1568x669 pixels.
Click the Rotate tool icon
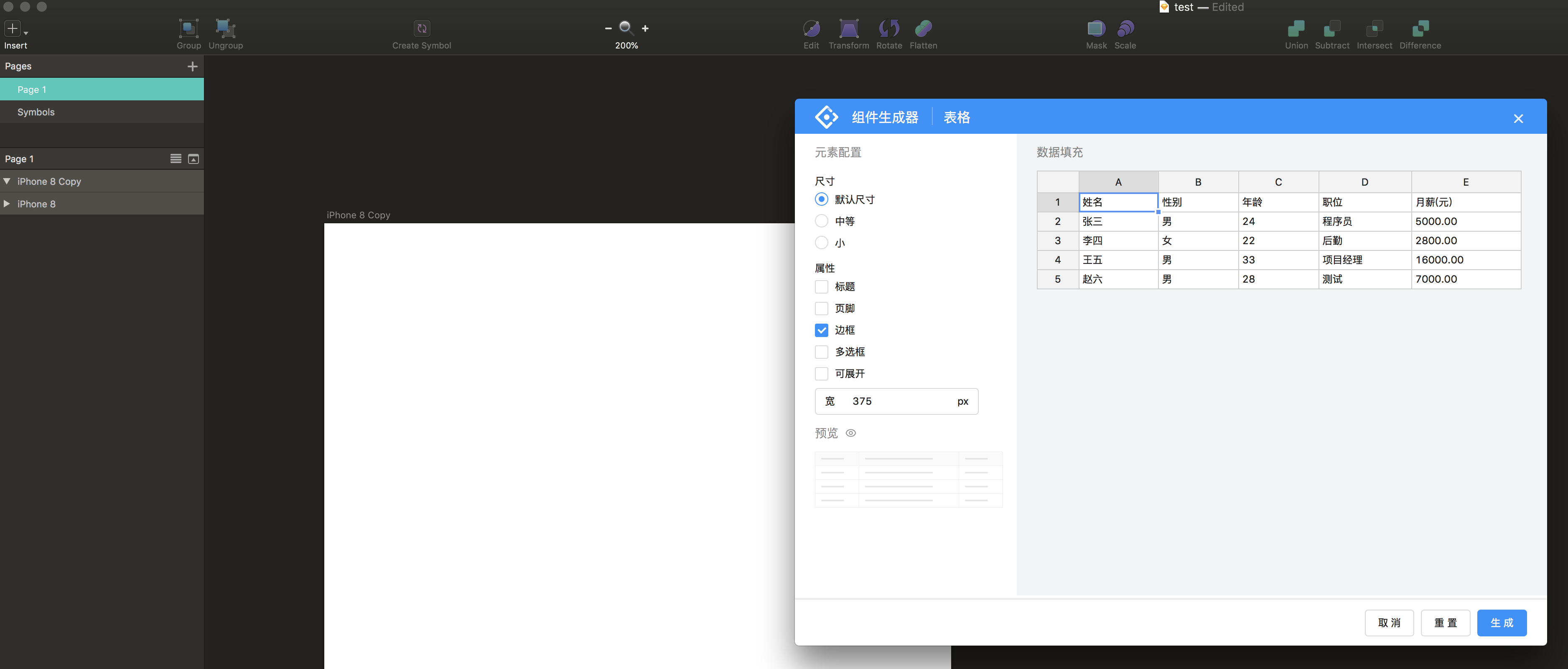point(889,28)
